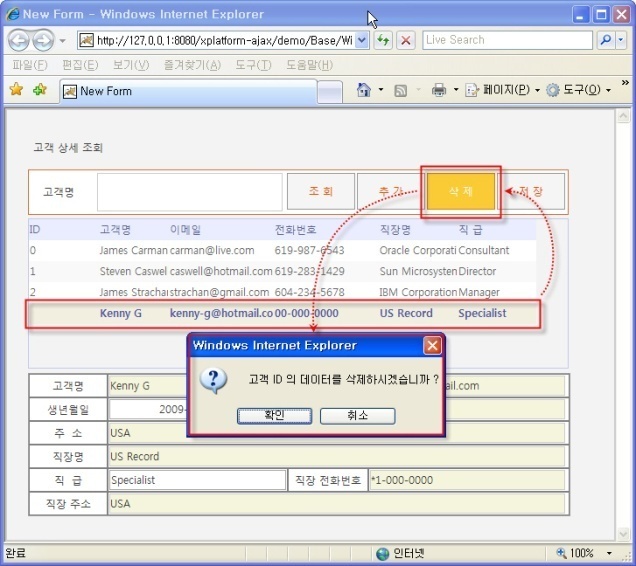
Task: Open the zoom level 100% dropdown
Action: [598, 553]
